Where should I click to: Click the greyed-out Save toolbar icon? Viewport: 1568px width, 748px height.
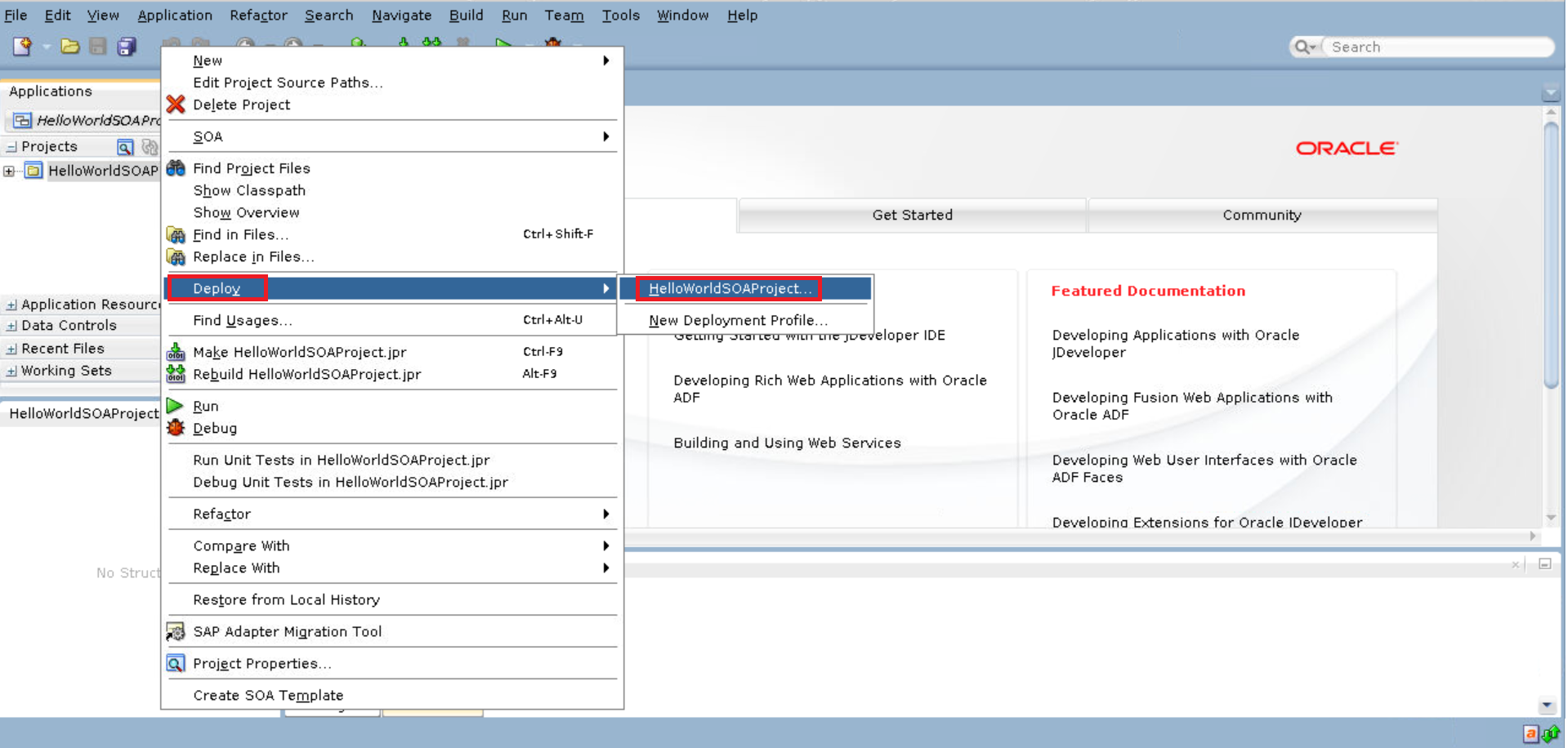[x=98, y=47]
